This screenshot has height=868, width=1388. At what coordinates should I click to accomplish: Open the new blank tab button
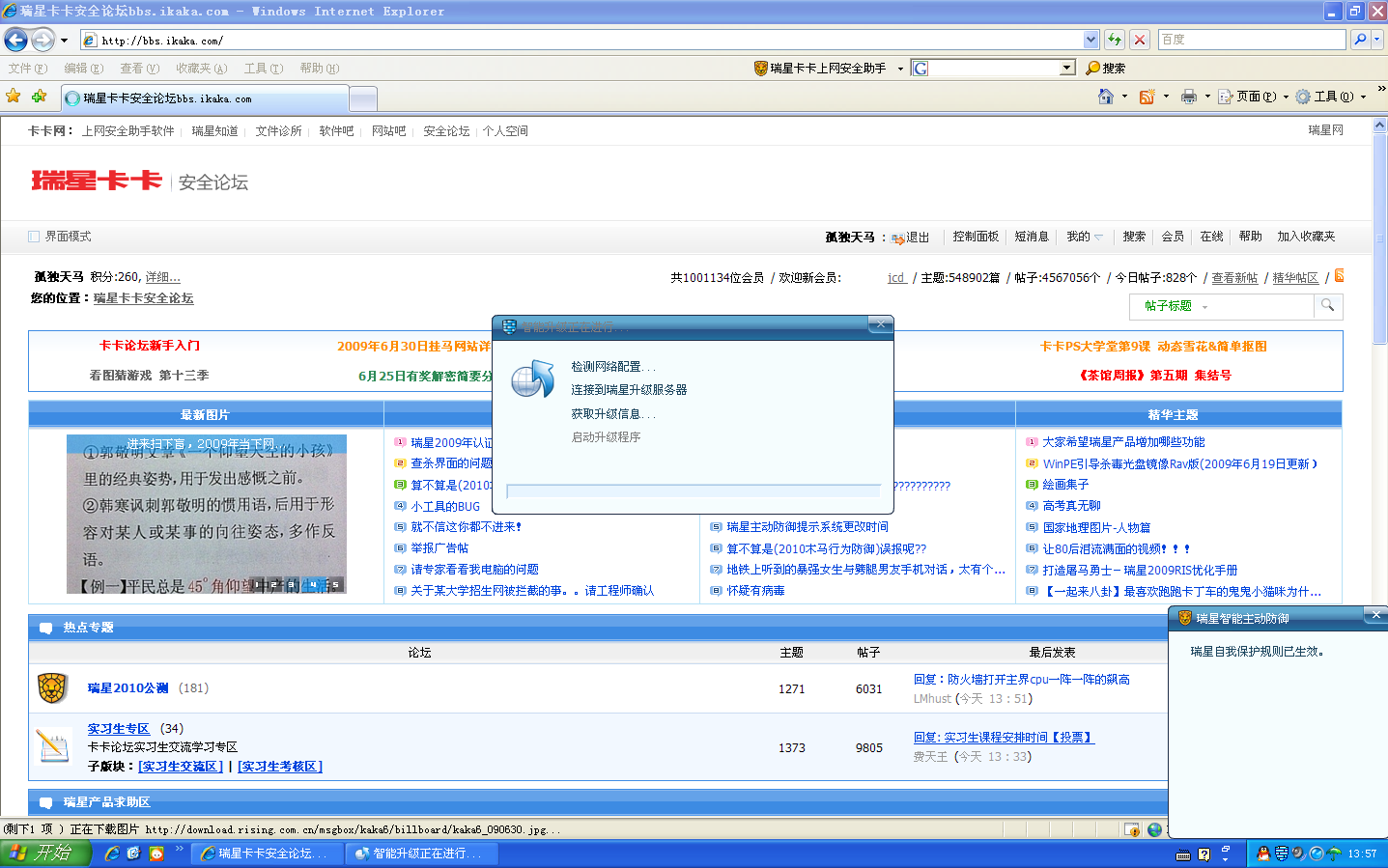363,98
